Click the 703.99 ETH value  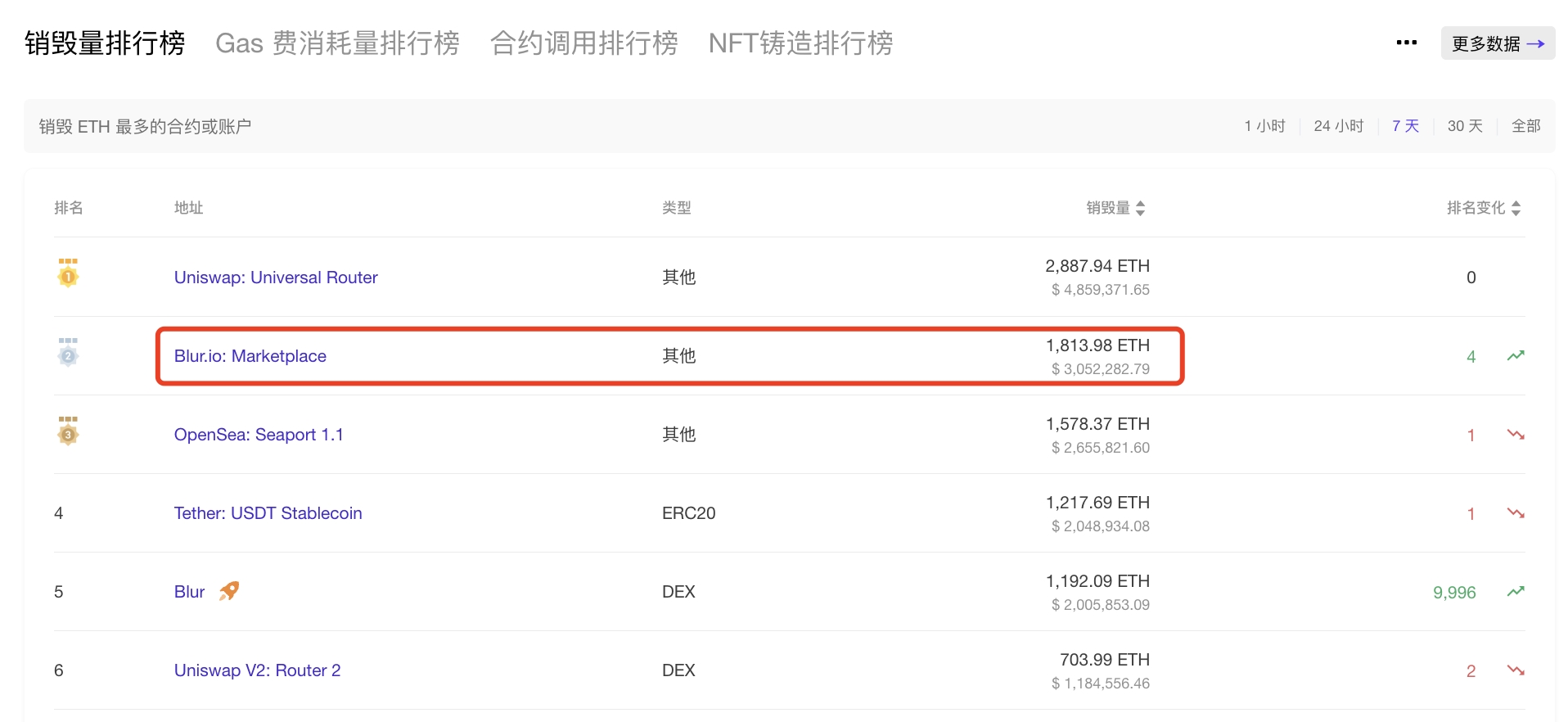click(x=1105, y=660)
